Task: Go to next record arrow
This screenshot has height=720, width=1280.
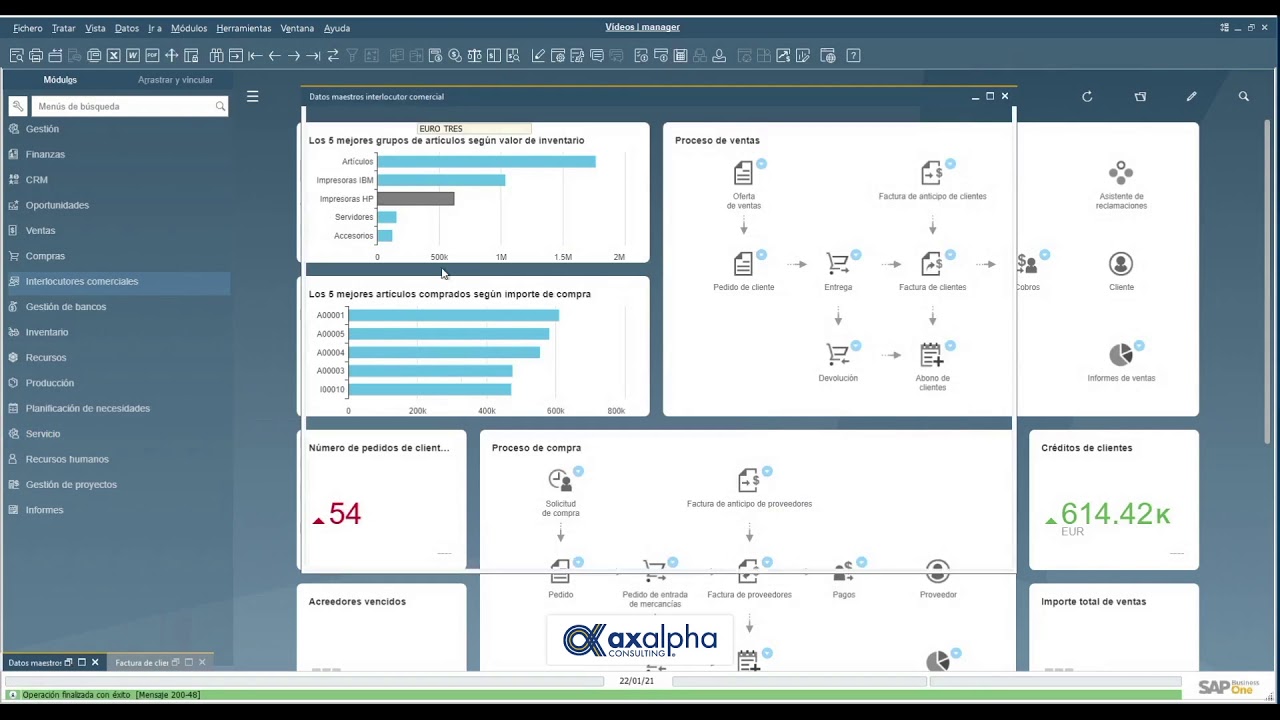Action: point(294,56)
